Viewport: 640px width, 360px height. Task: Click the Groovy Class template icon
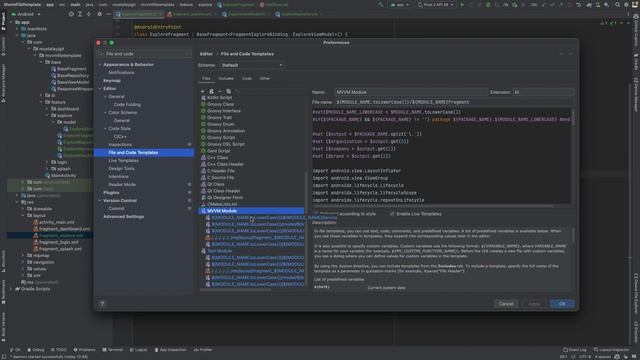tap(203, 104)
